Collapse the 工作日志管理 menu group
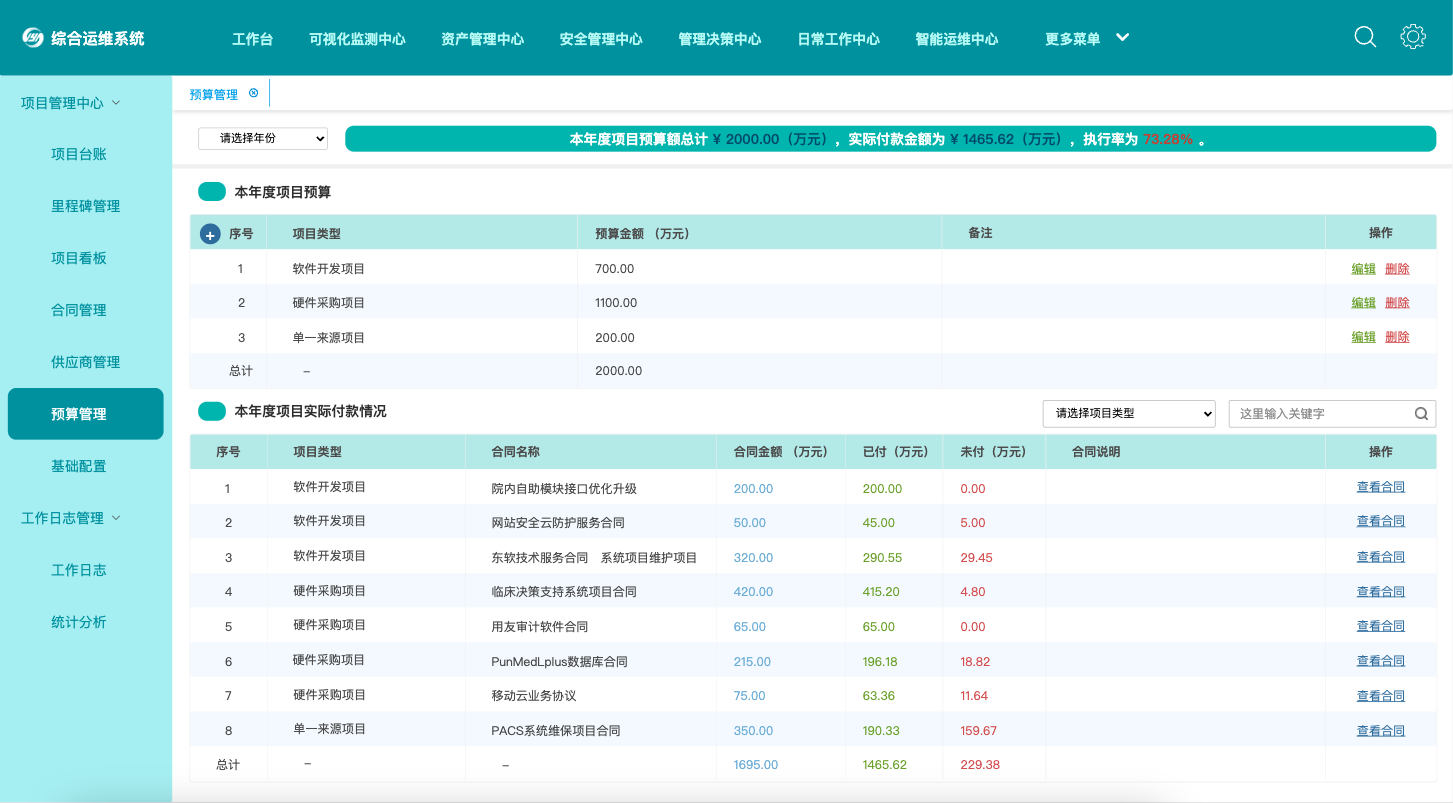The height and width of the screenshot is (803, 1453). tap(71, 518)
